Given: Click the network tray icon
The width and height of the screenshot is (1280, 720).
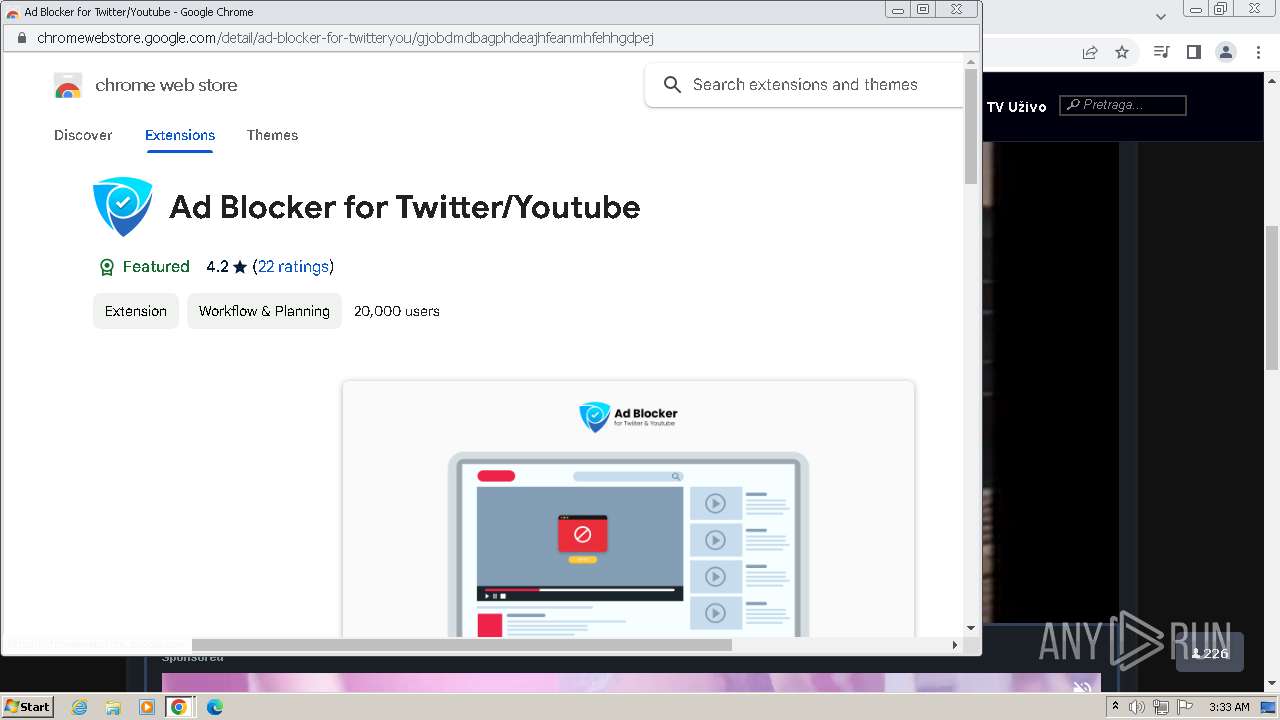Looking at the screenshot, I should pyautogui.click(x=1161, y=707).
